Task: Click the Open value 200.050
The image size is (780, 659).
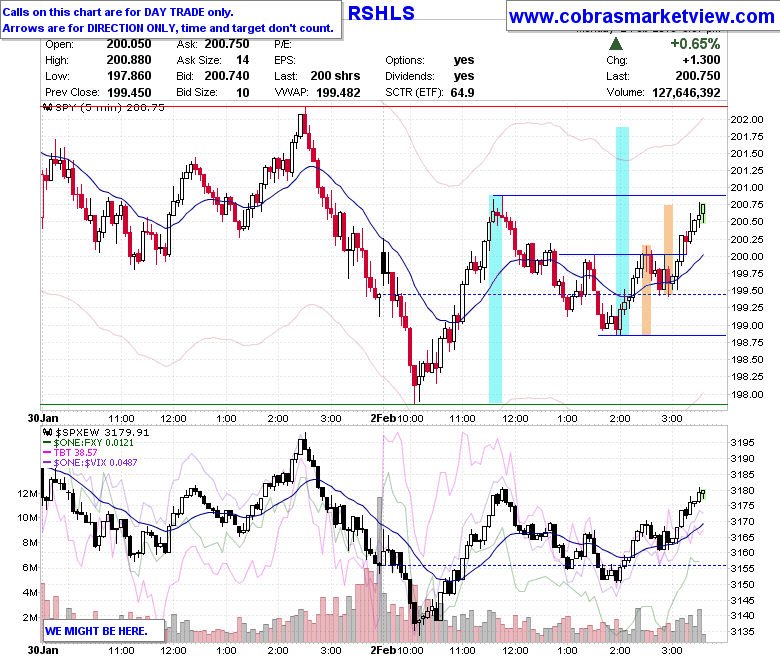Action: 129,44
